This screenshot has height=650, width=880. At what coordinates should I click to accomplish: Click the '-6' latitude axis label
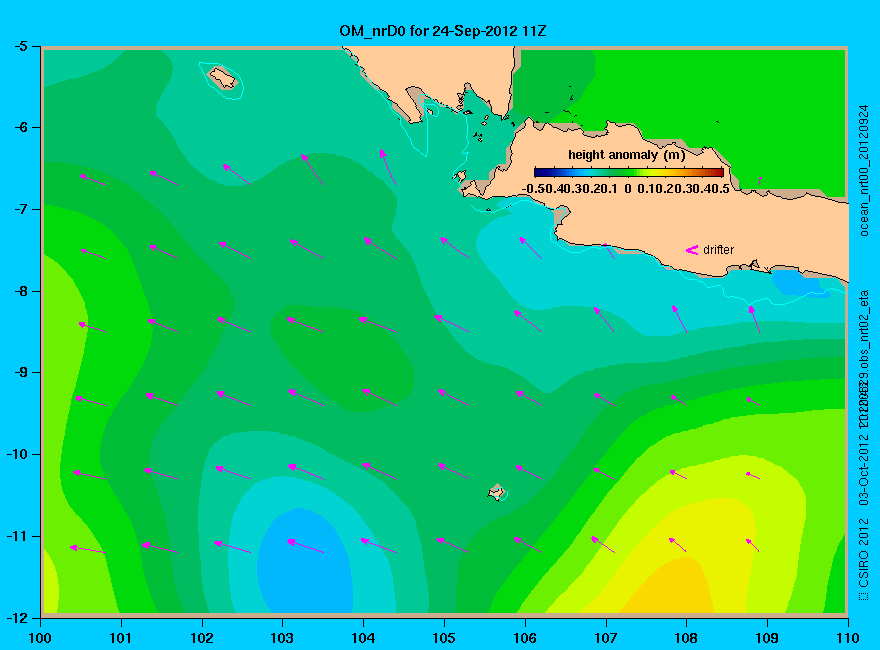pos(20,127)
